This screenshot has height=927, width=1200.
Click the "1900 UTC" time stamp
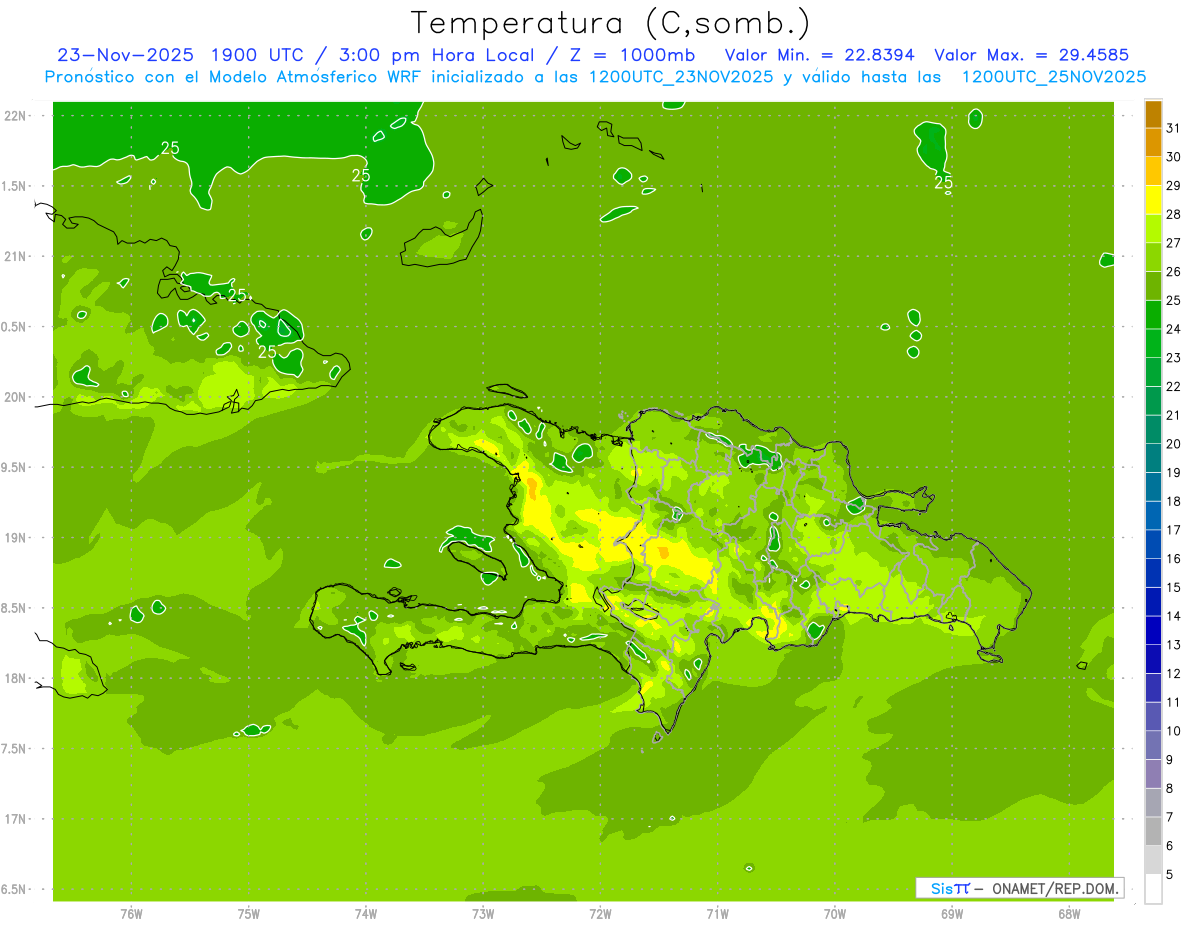click(256, 56)
